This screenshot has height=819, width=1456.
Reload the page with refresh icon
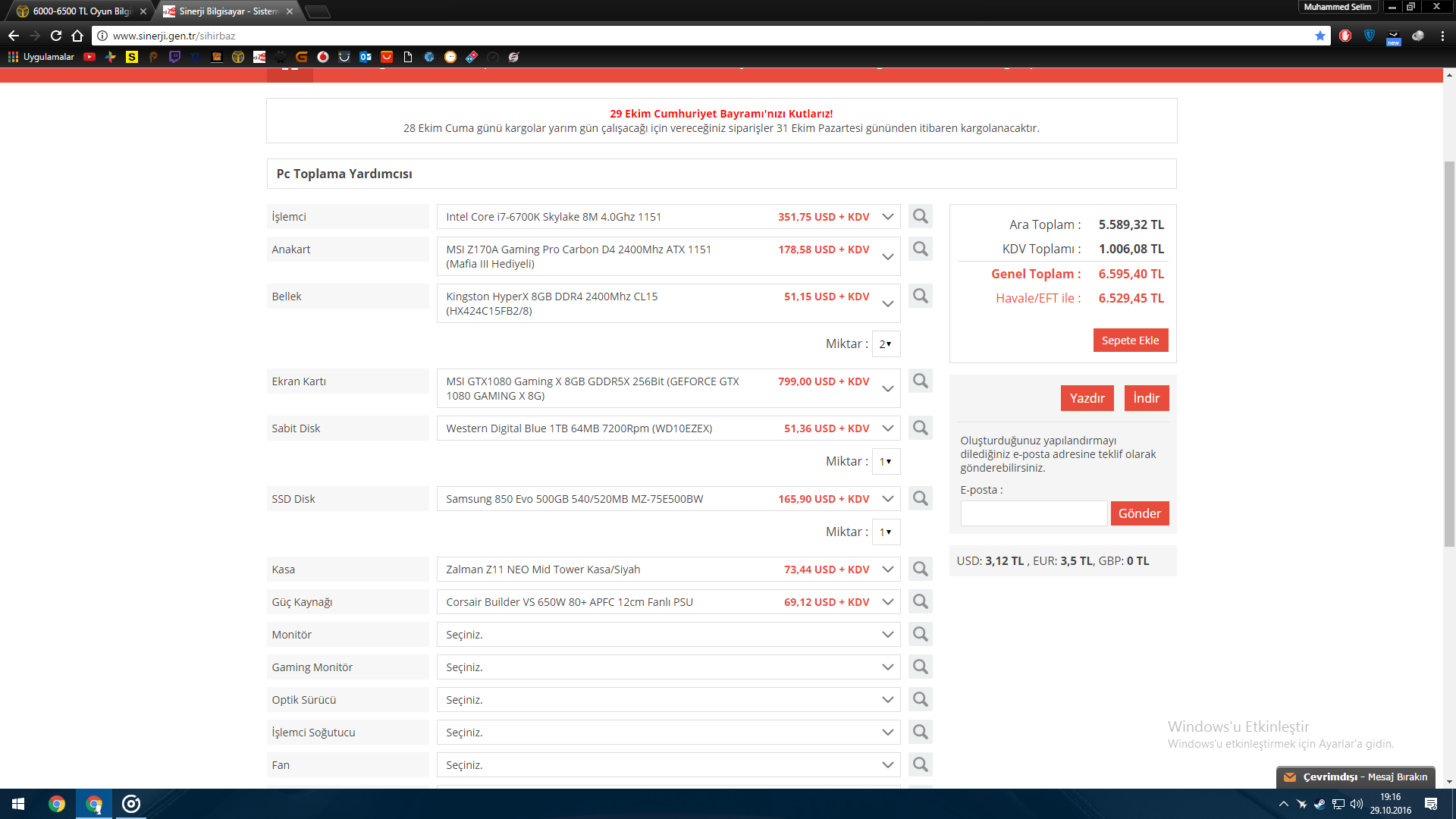click(x=56, y=36)
